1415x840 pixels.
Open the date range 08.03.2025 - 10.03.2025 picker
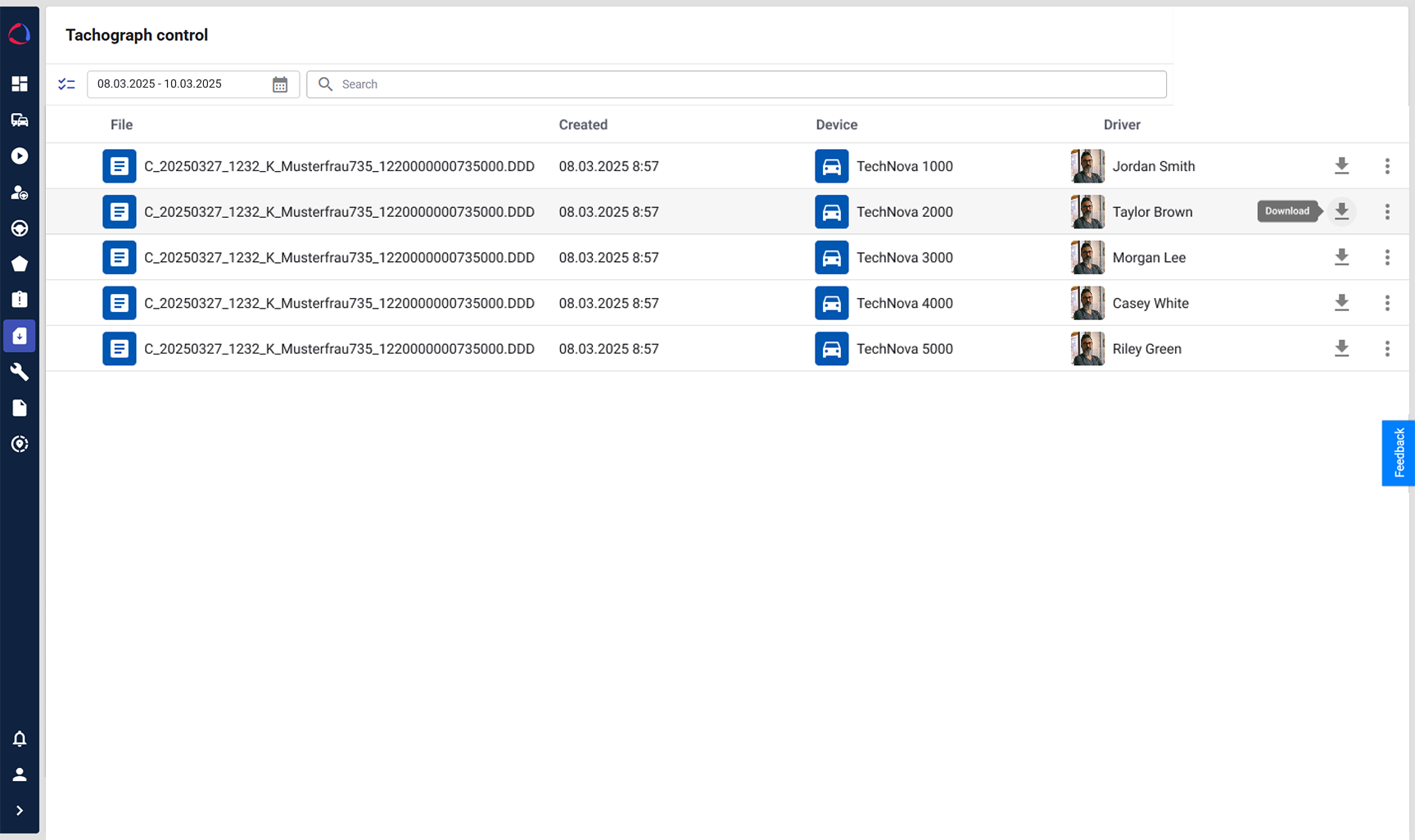(180, 84)
